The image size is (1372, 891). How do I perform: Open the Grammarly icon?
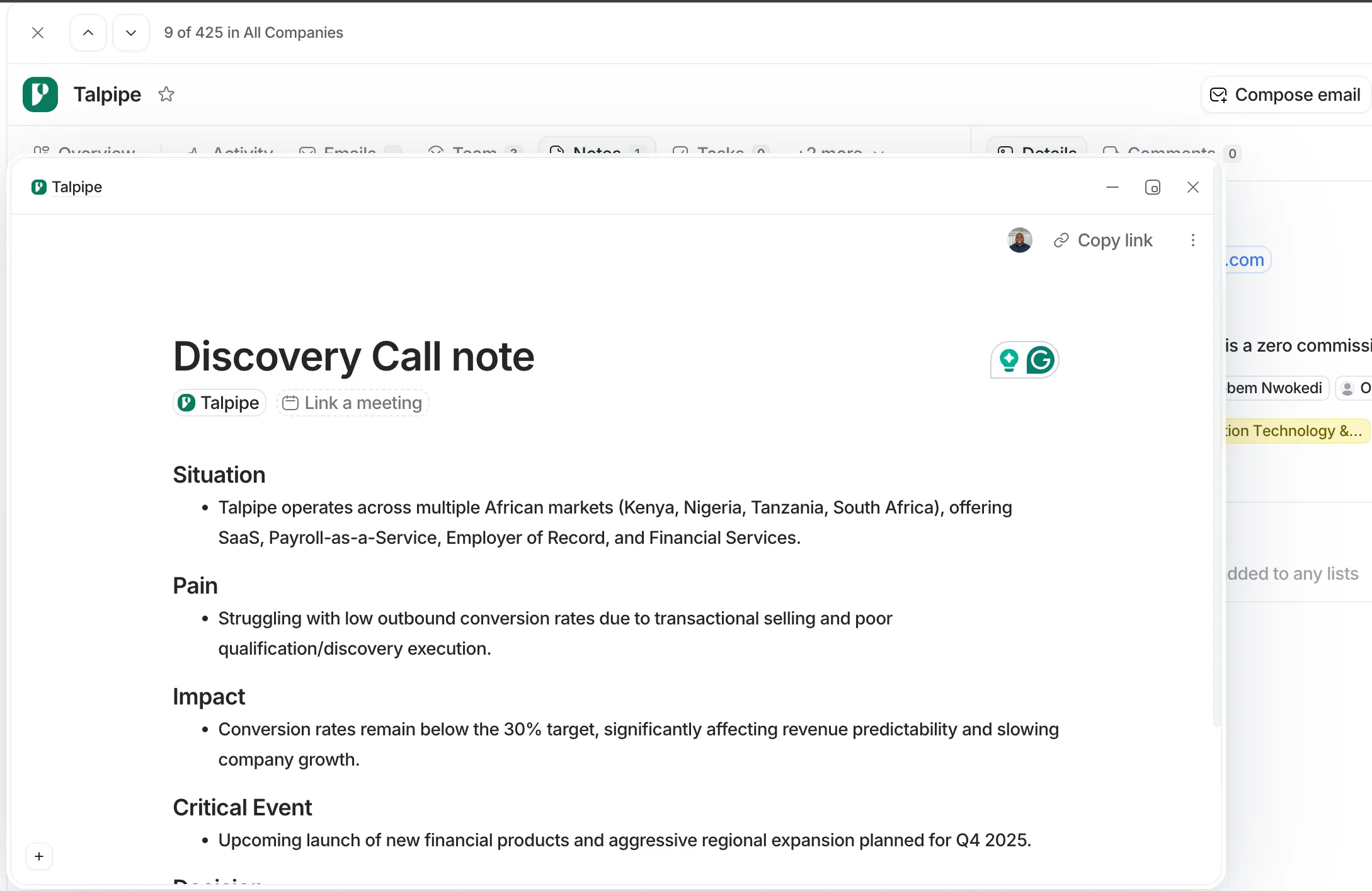(x=1041, y=360)
